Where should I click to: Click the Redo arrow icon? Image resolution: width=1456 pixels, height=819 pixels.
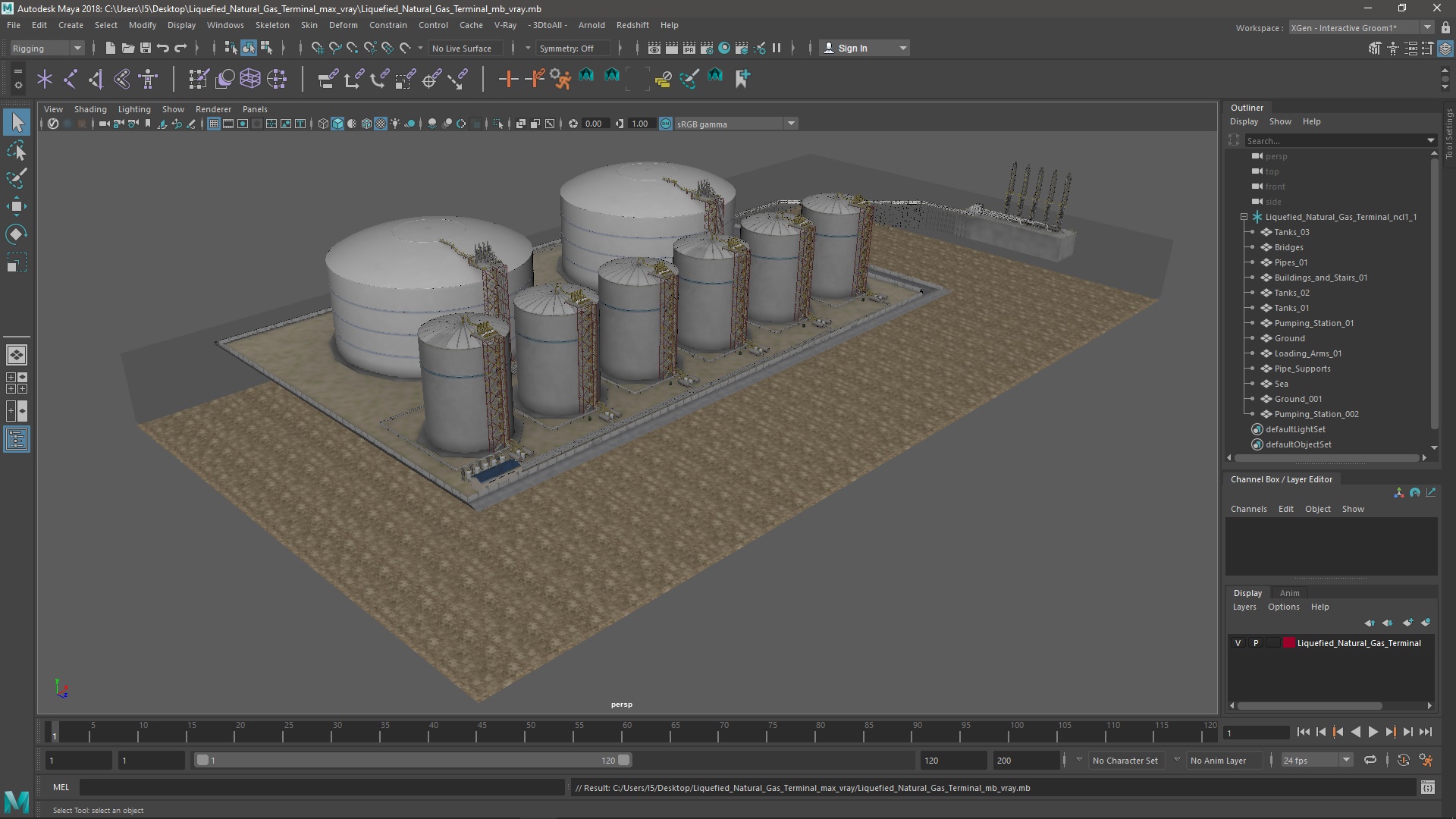click(x=180, y=48)
